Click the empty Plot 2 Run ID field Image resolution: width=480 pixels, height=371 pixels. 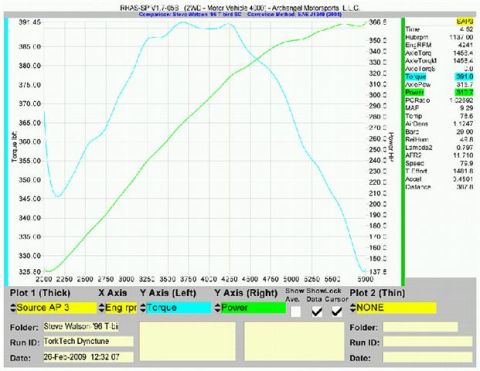click(428, 342)
